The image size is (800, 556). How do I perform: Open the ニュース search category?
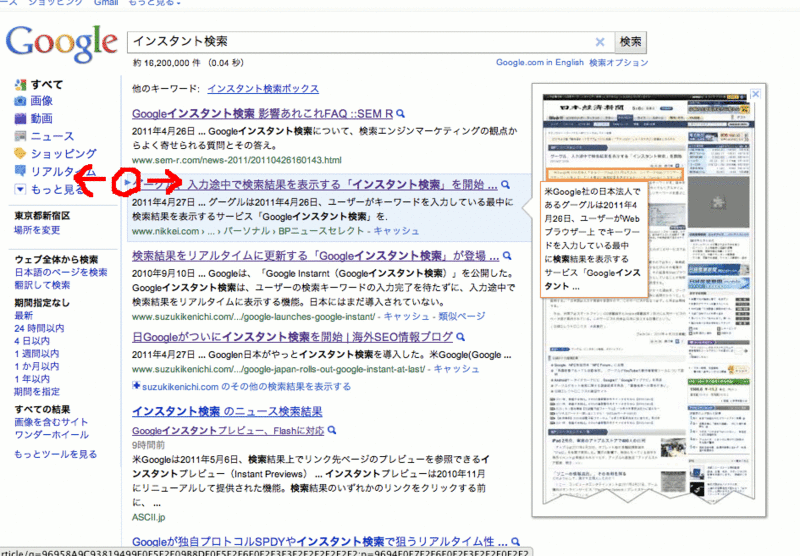tap(53, 136)
